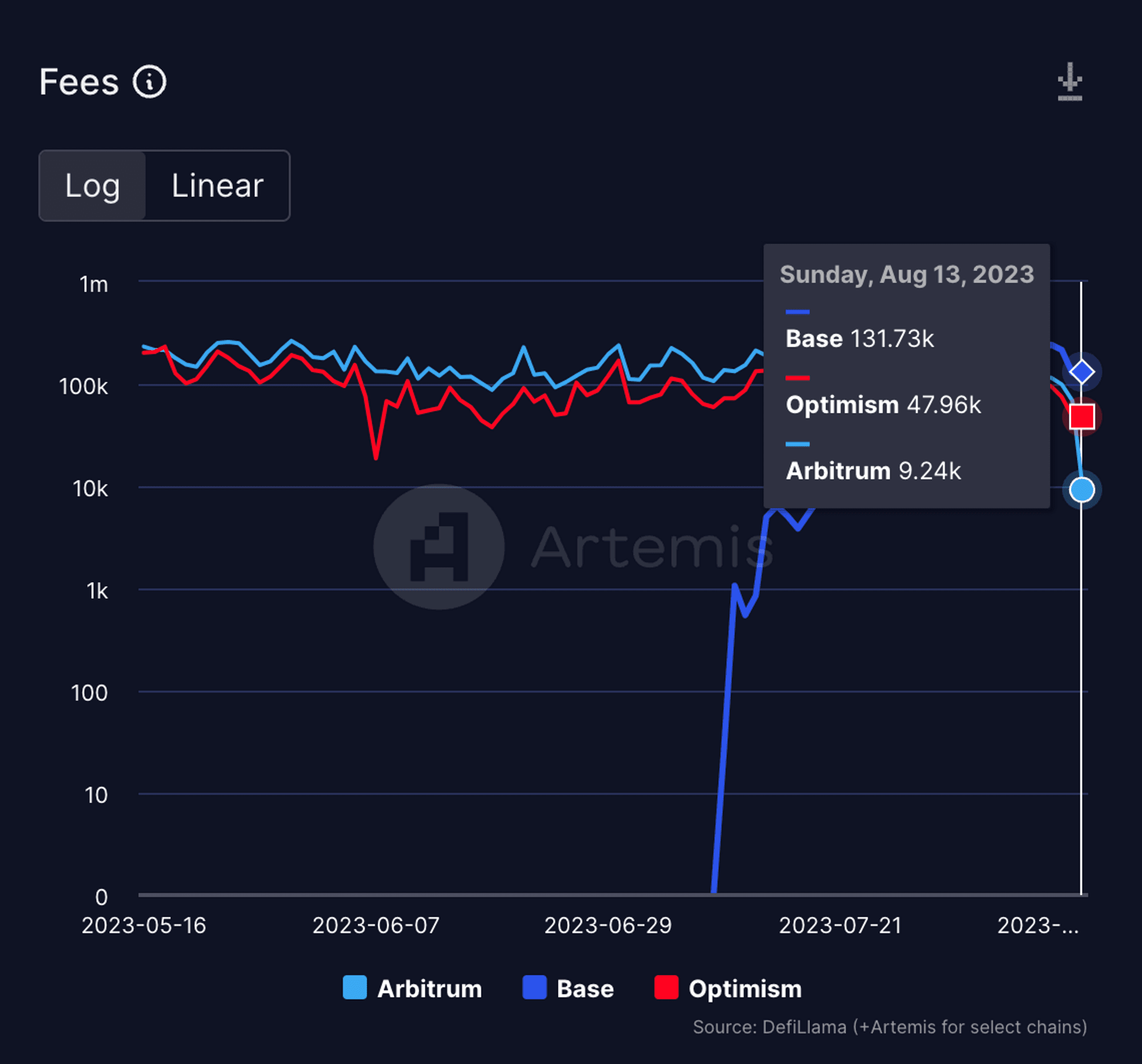Click the Sunday, Aug 13, 2023 tooltip header
Screen dimensions: 1142x1064
click(907, 275)
